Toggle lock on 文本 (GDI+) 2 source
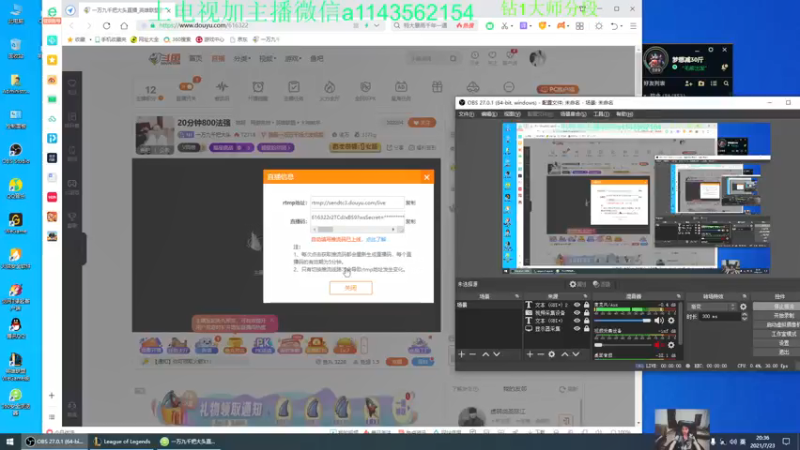The width and height of the screenshot is (800, 450). 586,305
